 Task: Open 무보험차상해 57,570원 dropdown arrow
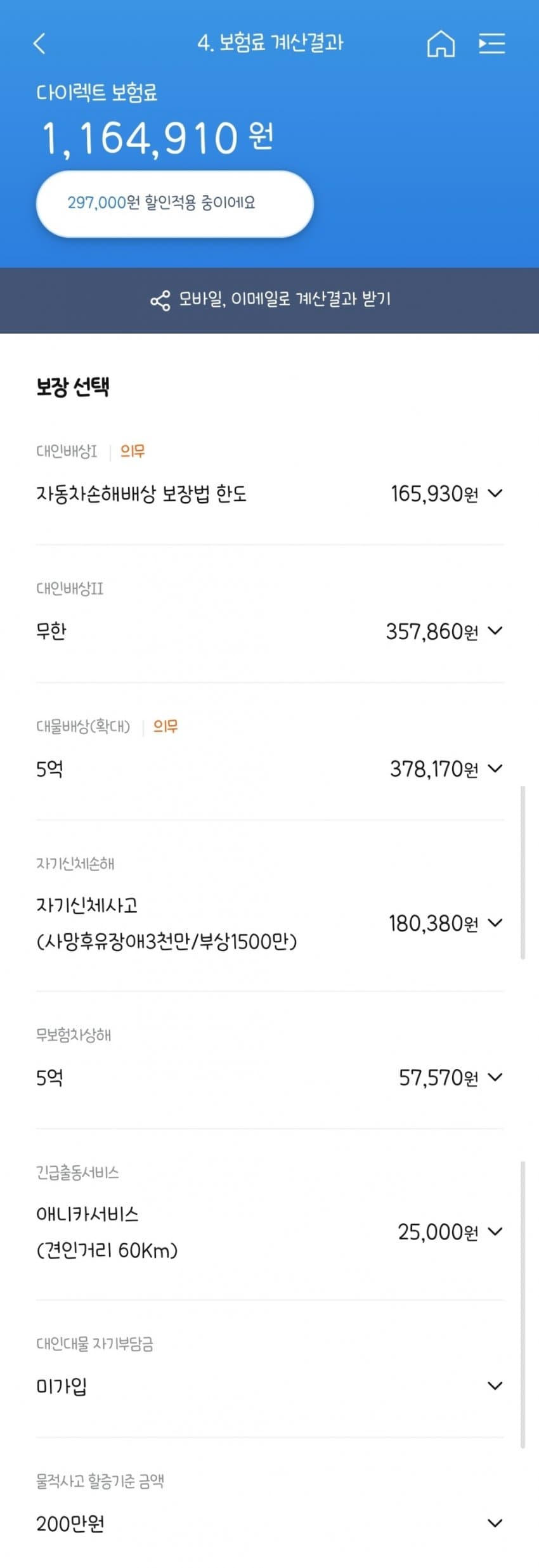[495, 1077]
